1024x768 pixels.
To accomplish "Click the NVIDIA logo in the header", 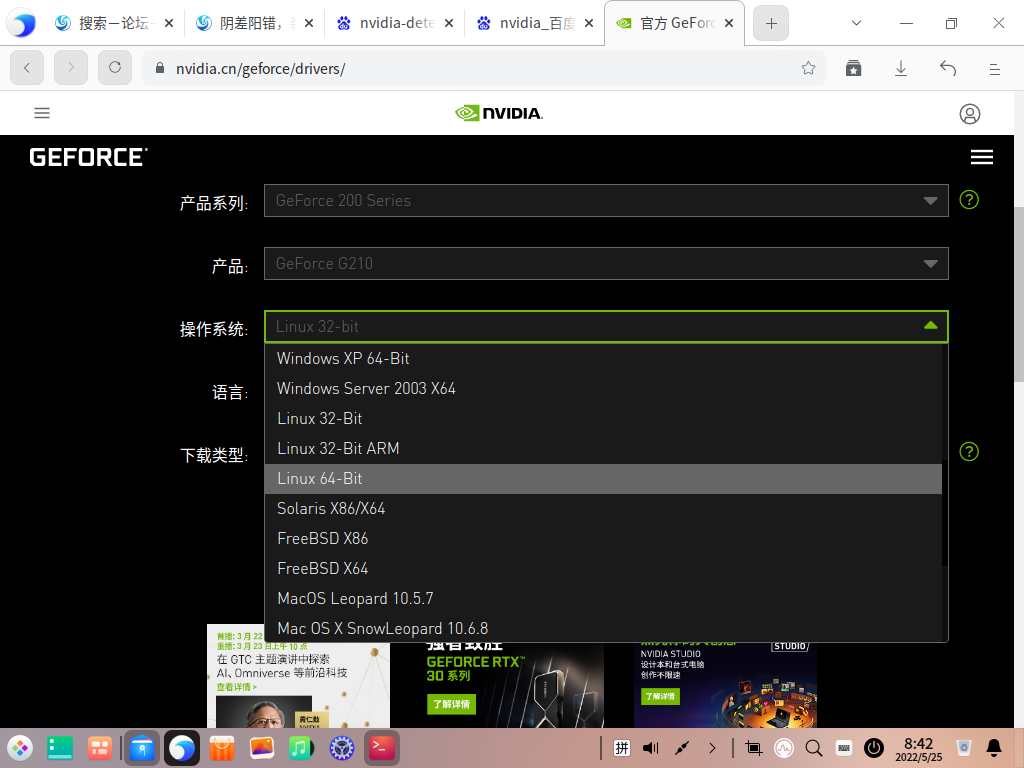I will pos(498,113).
